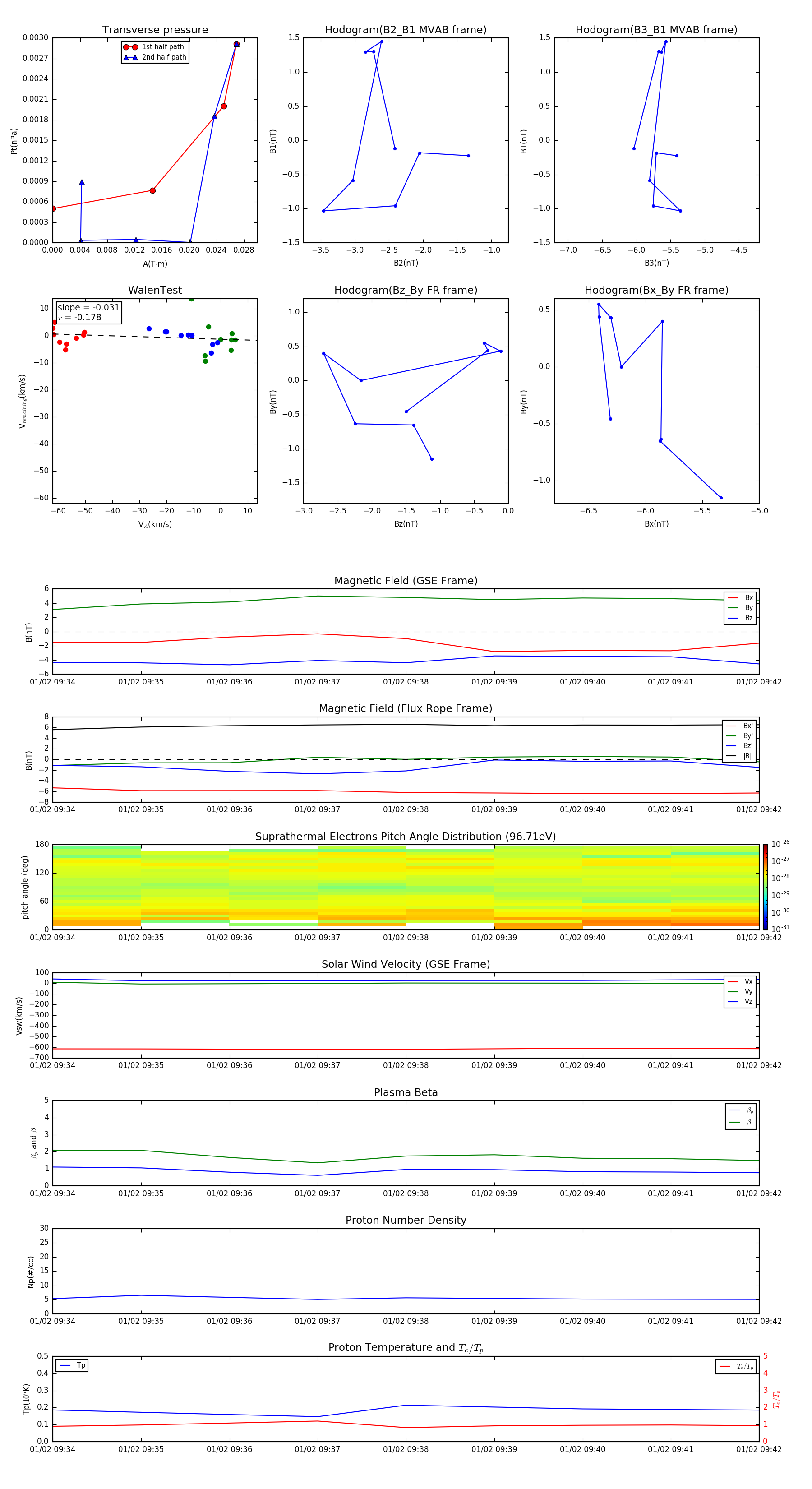Image resolution: width=812 pixels, height=1489 pixels.
Task: Select the Bx entry in the GSE Frame legend
Action: tap(740, 598)
